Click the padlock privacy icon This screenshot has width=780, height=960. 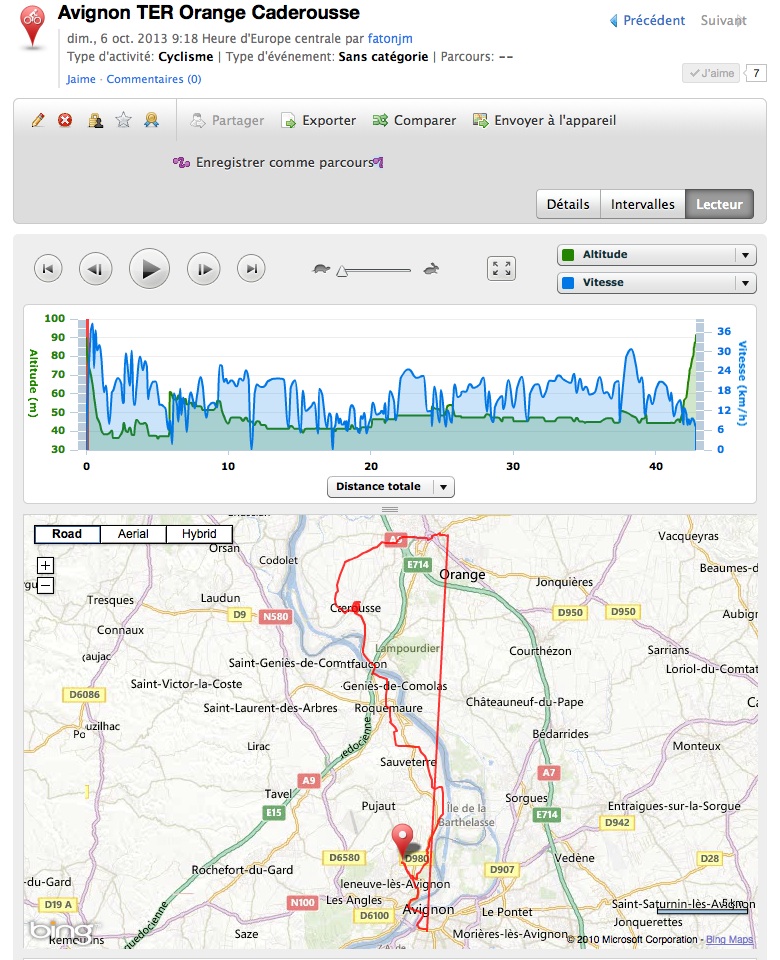coord(95,120)
